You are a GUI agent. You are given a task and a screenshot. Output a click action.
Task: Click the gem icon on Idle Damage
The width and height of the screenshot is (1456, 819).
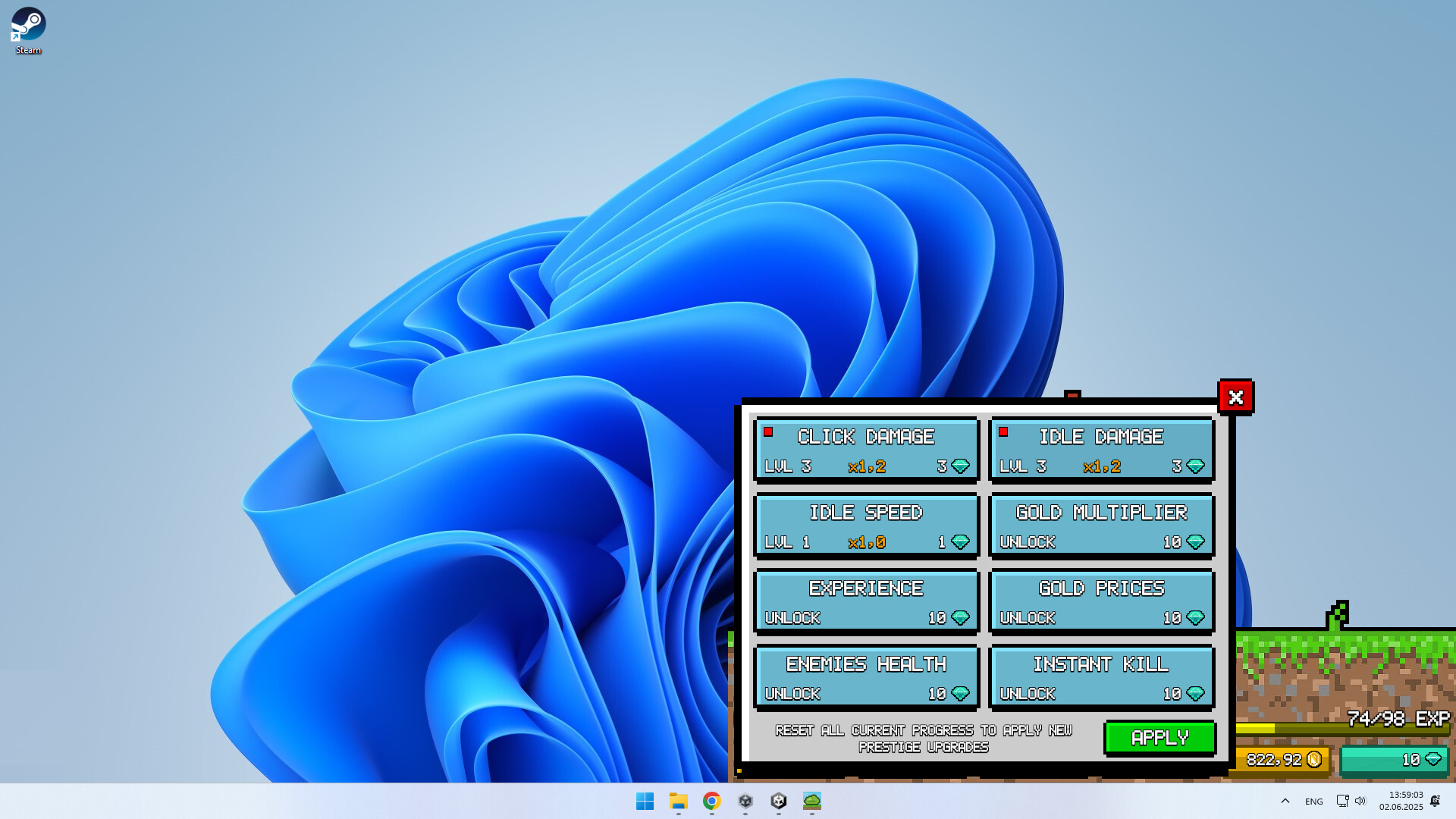[1195, 466]
